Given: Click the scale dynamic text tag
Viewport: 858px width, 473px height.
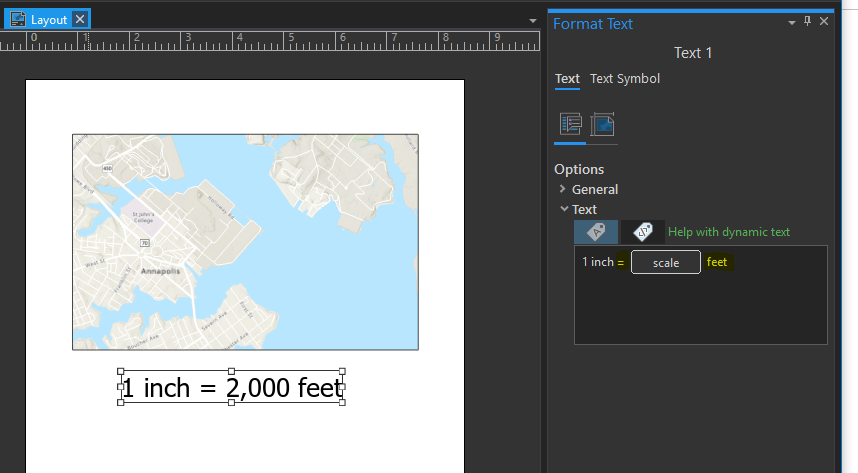Looking at the screenshot, I should pyautogui.click(x=666, y=262).
